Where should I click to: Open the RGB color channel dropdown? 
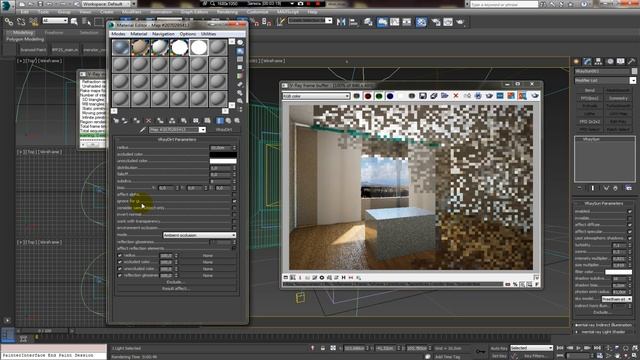coord(316,96)
